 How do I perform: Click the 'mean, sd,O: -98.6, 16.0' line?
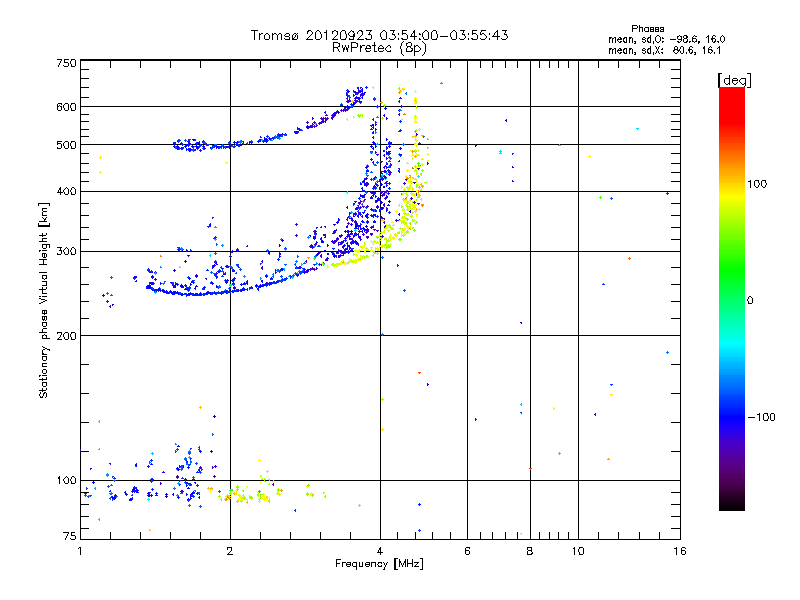pos(666,39)
